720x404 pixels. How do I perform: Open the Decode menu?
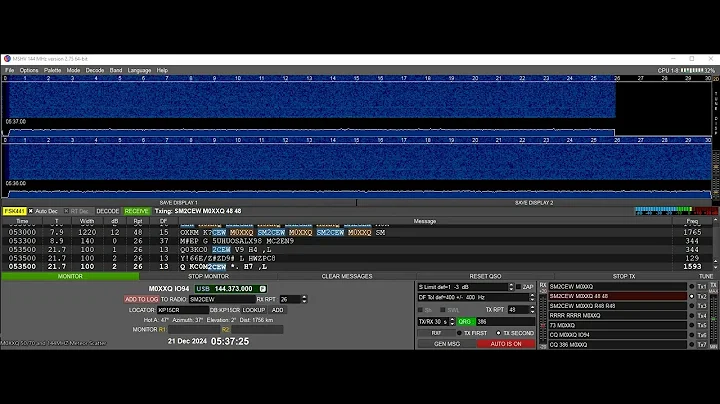[x=95, y=70]
